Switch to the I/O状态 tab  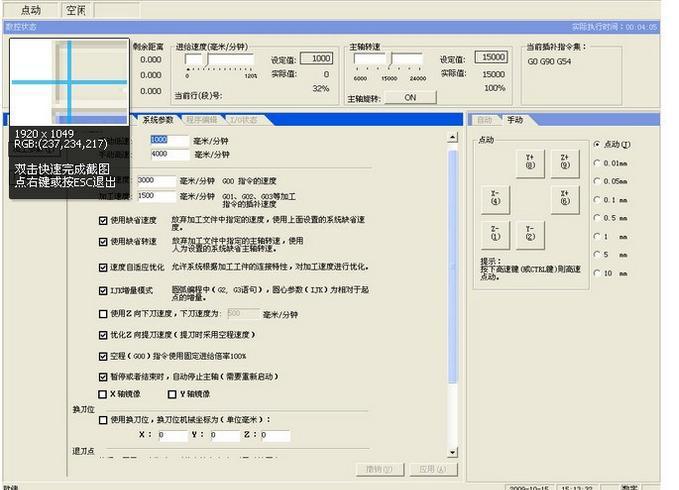click(x=244, y=120)
